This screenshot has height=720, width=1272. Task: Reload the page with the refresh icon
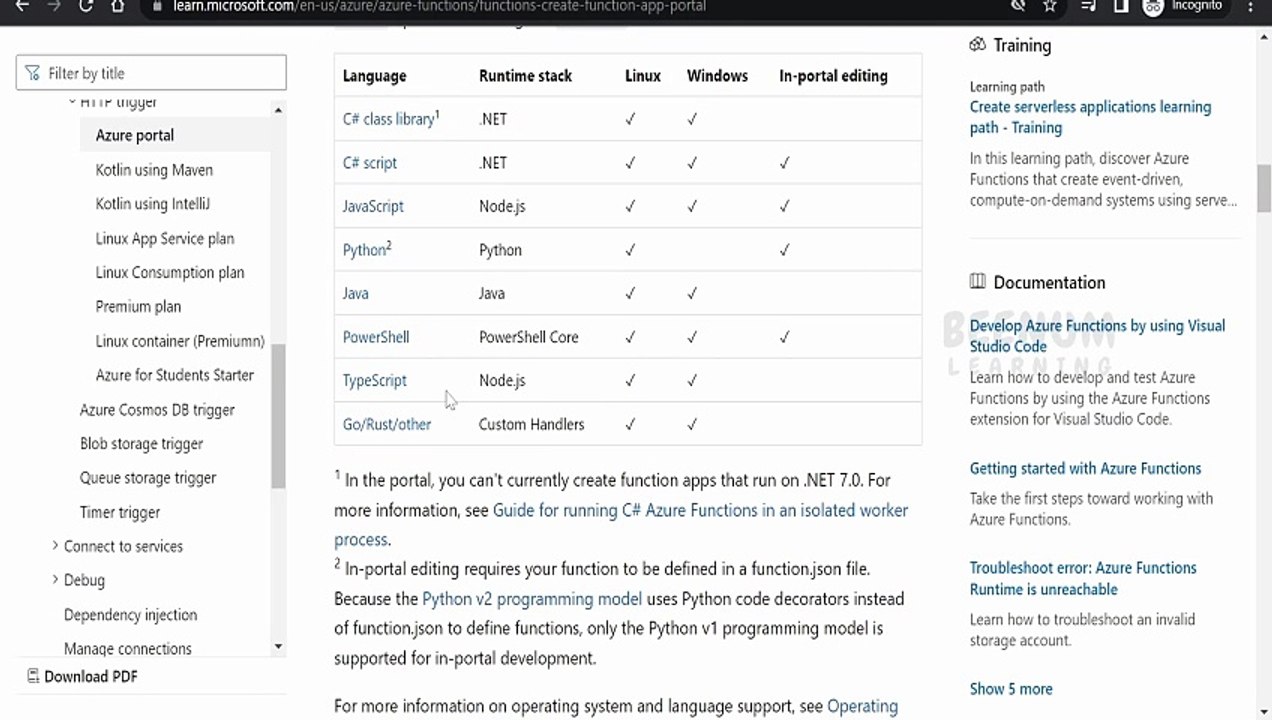[x=86, y=6]
